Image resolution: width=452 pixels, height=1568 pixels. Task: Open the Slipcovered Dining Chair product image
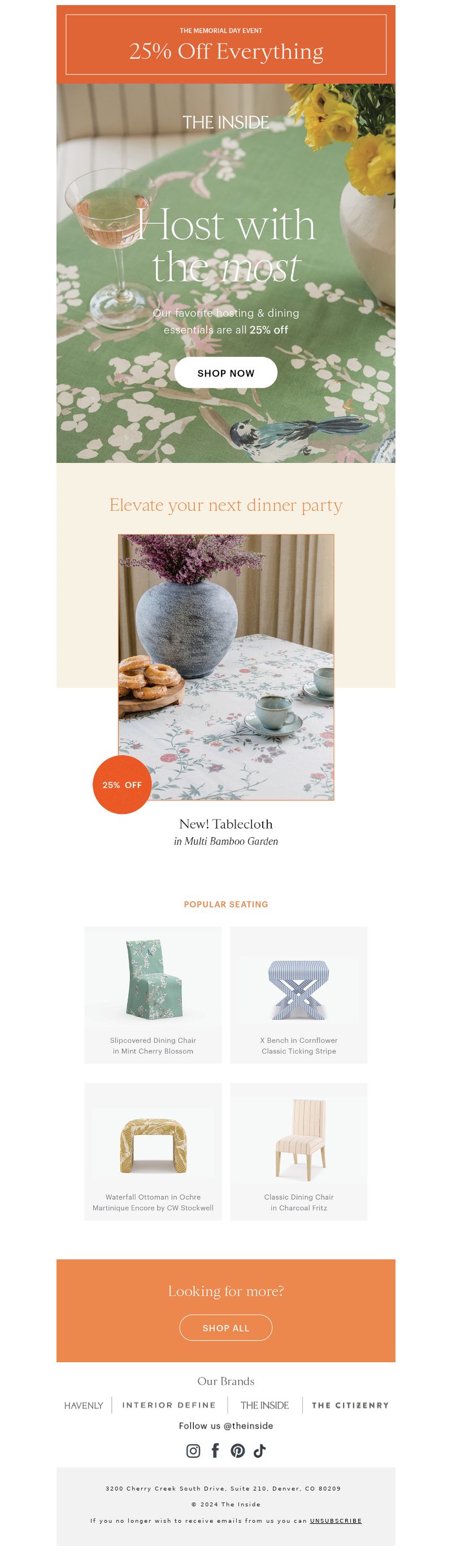(153, 980)
